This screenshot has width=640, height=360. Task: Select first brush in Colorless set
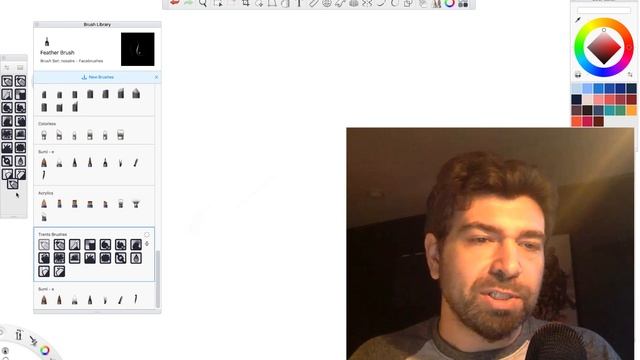pos(44,135)
